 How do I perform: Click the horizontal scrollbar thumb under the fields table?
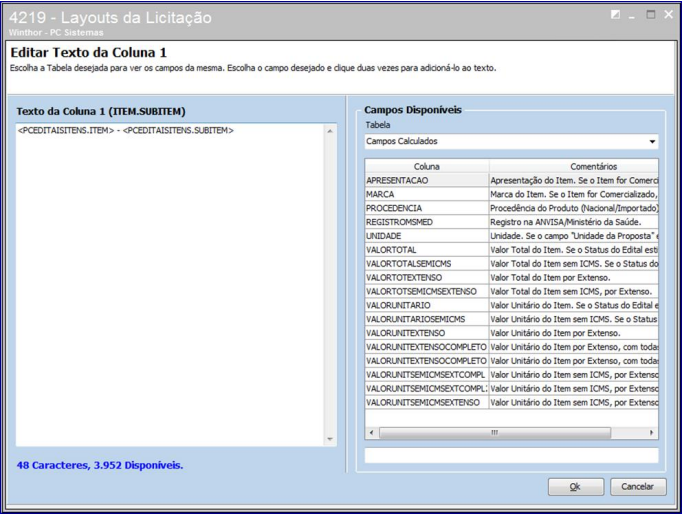[x=495, y=432]
